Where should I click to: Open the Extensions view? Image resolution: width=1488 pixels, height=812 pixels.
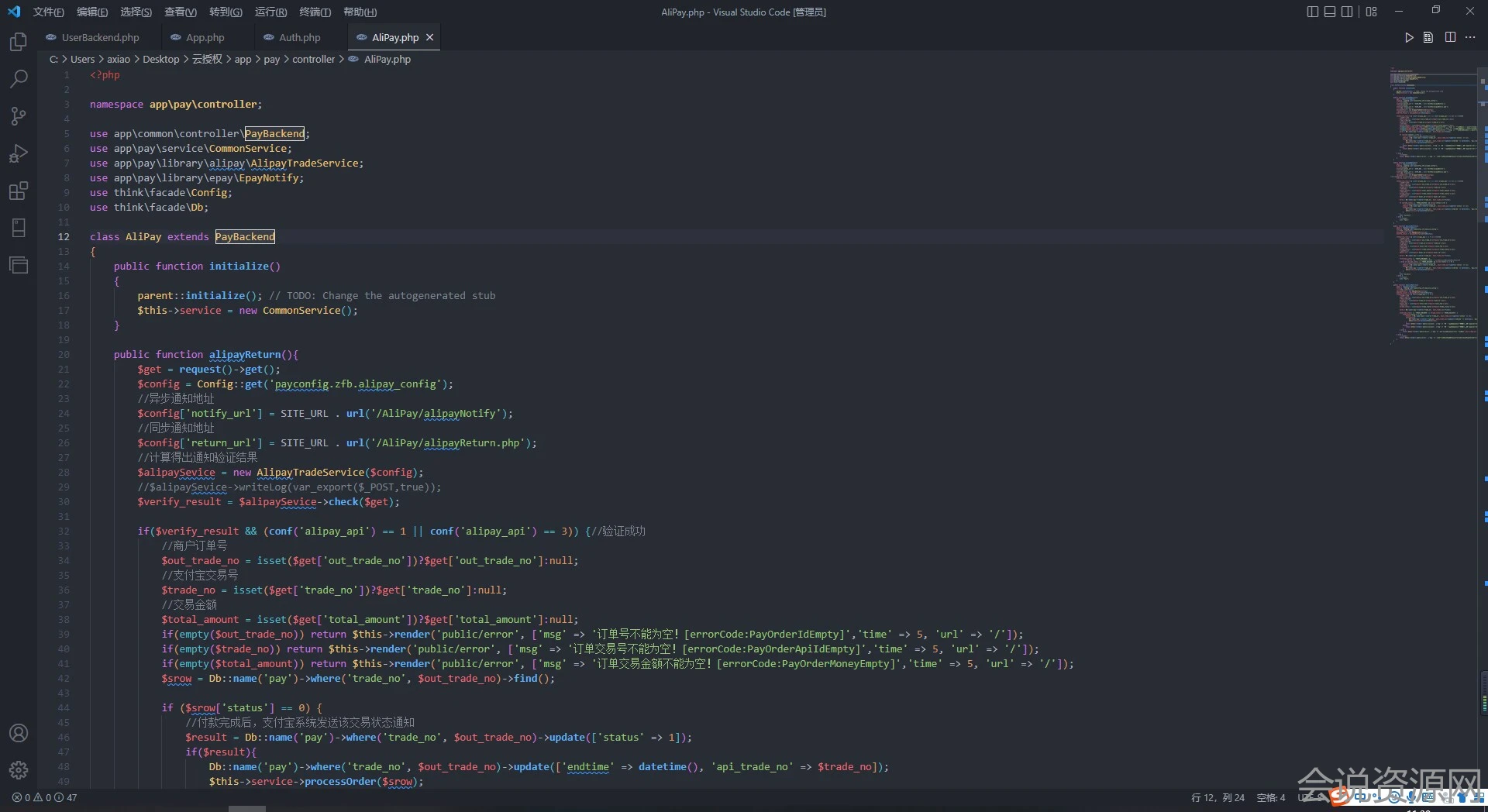pos(19,191)
